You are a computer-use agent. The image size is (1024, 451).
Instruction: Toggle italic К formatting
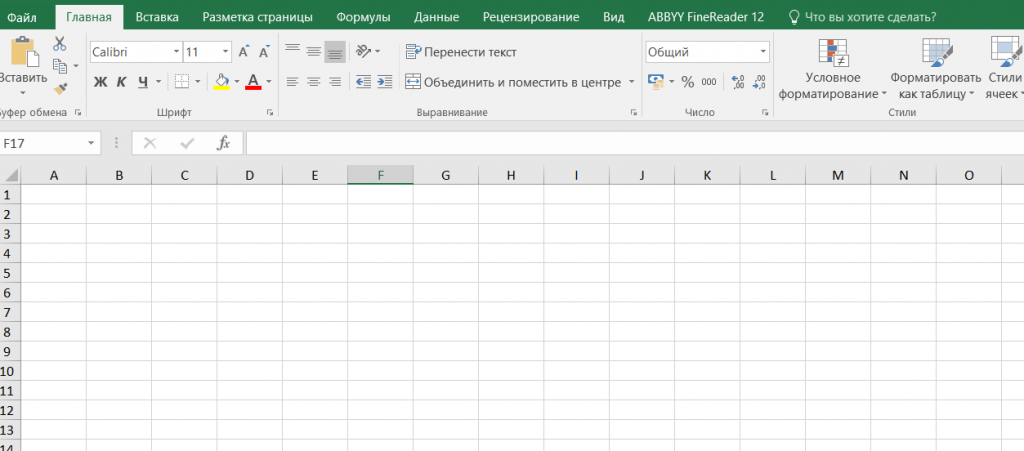(121, 82)
